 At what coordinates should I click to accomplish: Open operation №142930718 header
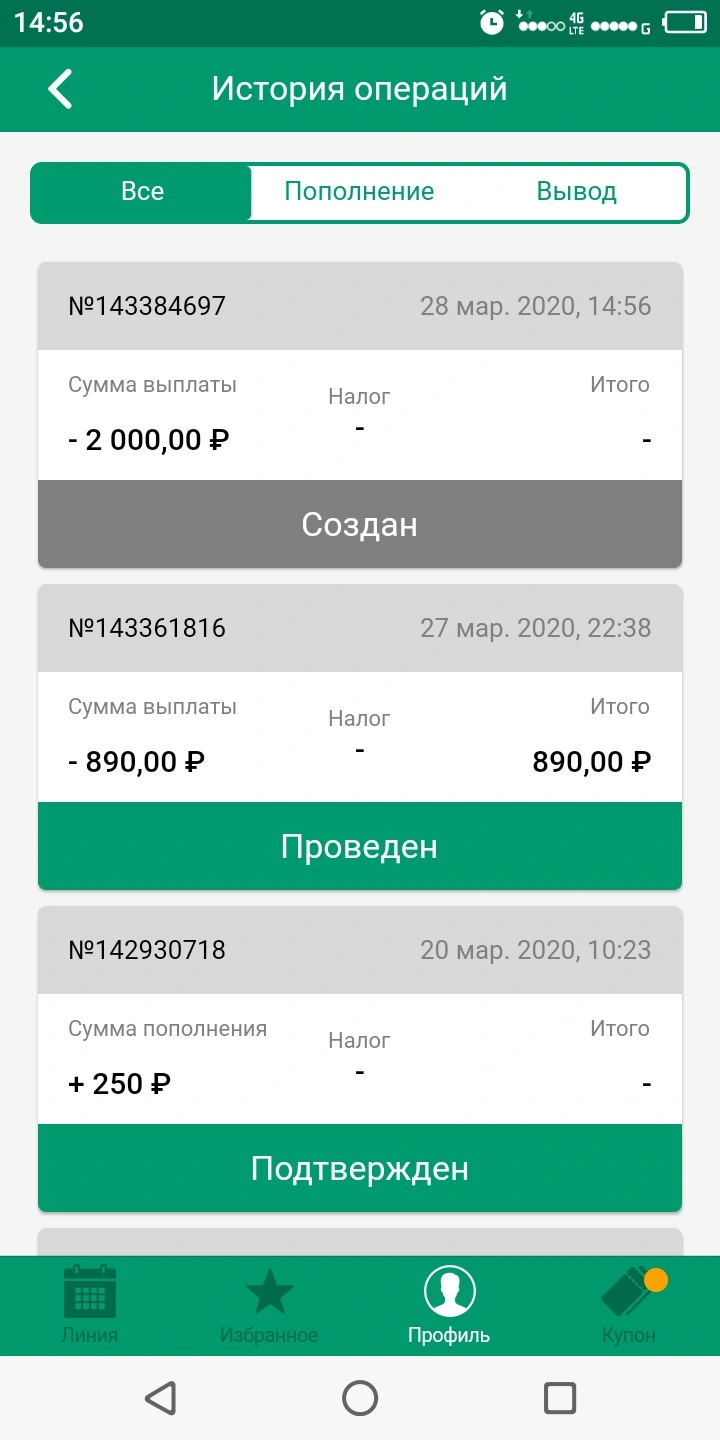(x=360, y=950)
